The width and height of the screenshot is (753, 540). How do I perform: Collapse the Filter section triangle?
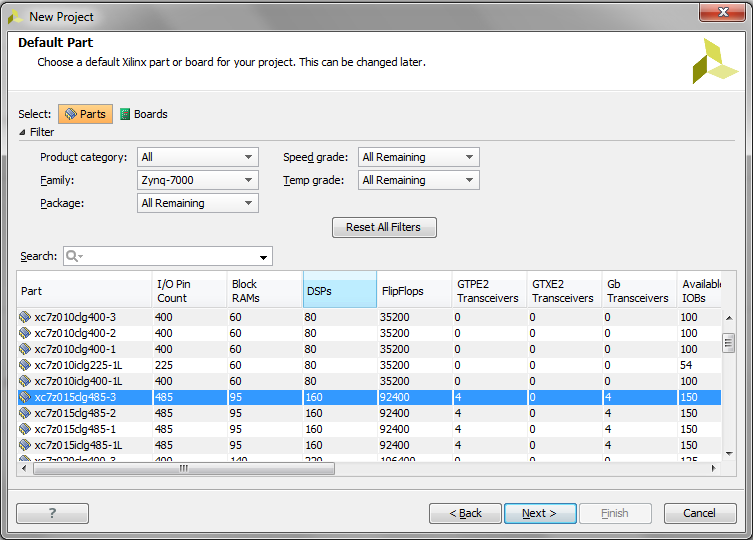tap(22, 132)
